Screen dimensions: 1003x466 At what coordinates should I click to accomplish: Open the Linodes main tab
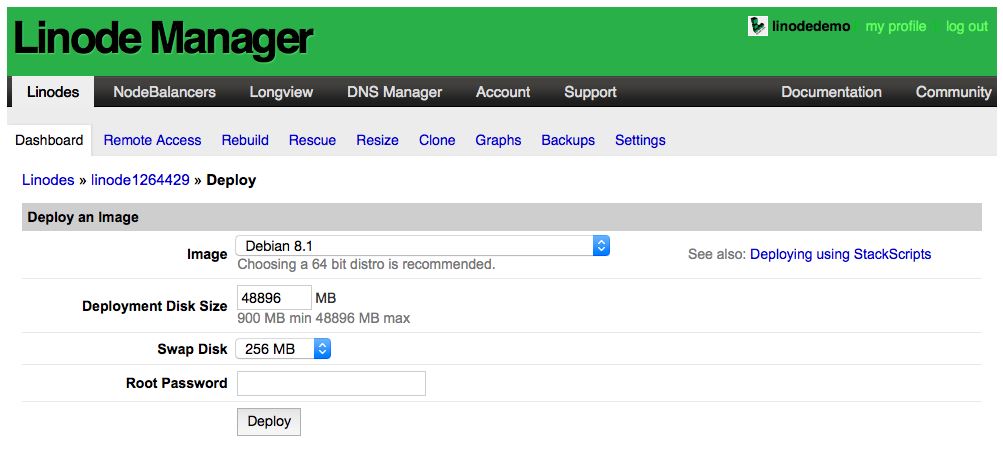pyautogui.click(x=53, y=92)
